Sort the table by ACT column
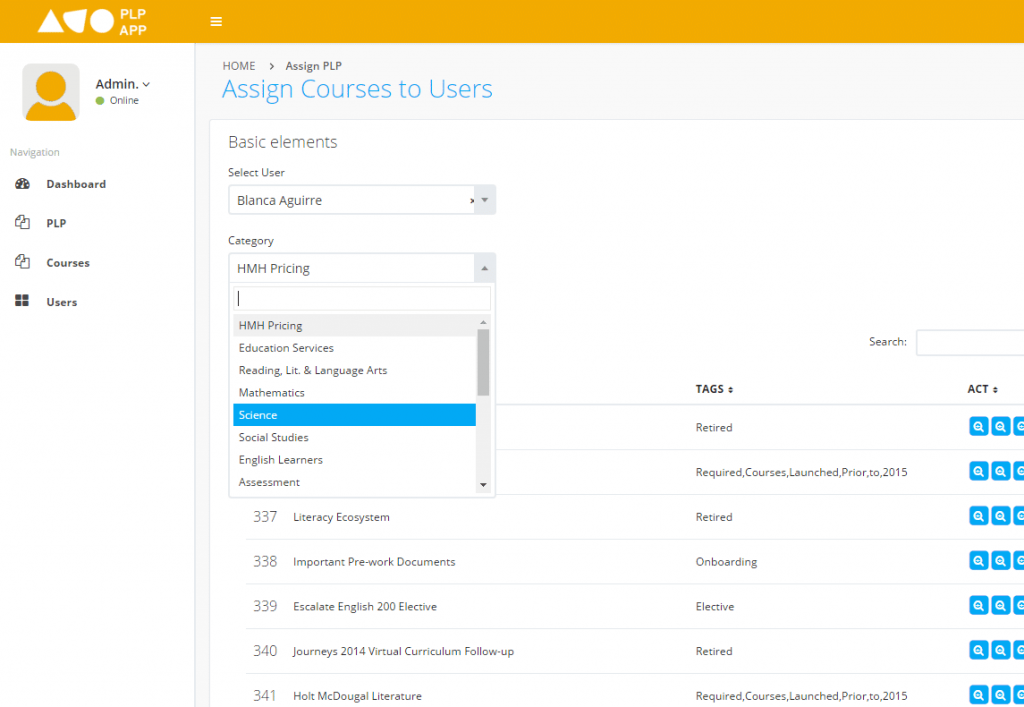The width and height of the screenshot is (1024, 707). (x=982, y=389)
